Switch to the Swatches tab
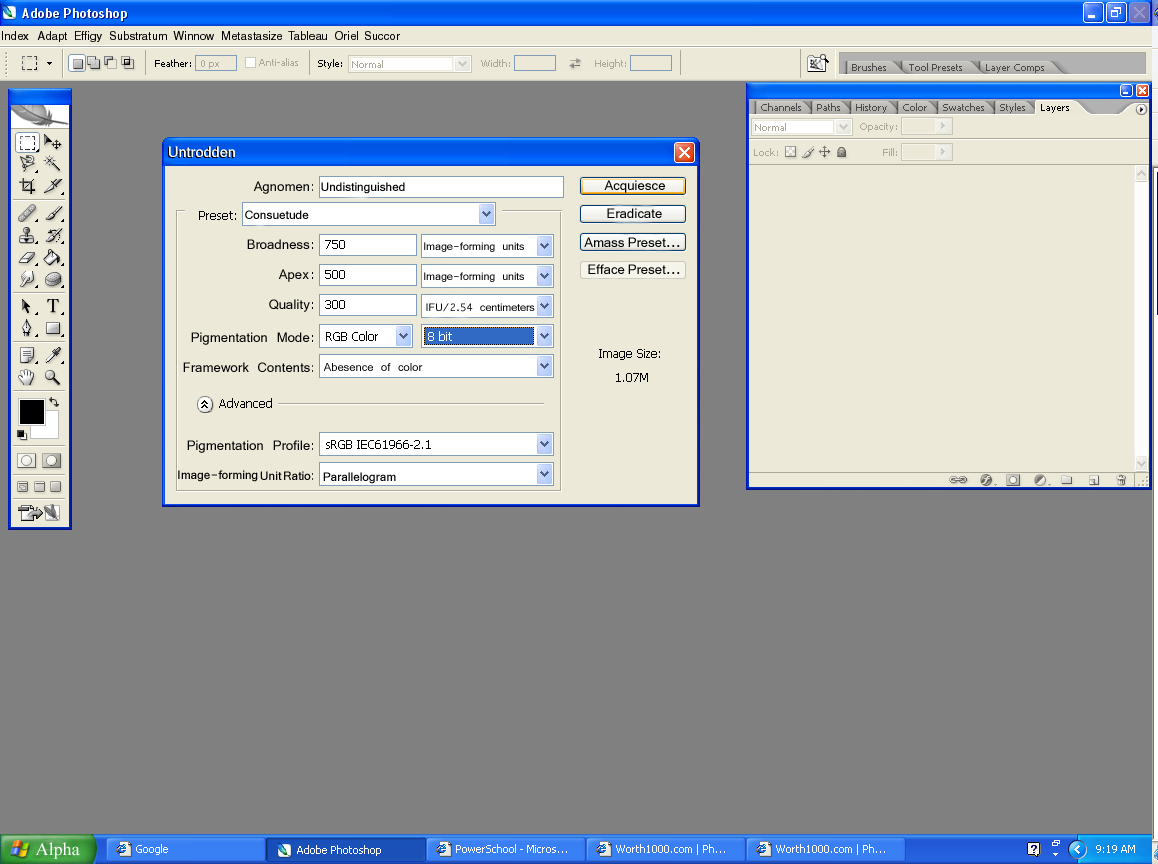1158x864 pixels. pyautogui.click(x=963, y=107)
